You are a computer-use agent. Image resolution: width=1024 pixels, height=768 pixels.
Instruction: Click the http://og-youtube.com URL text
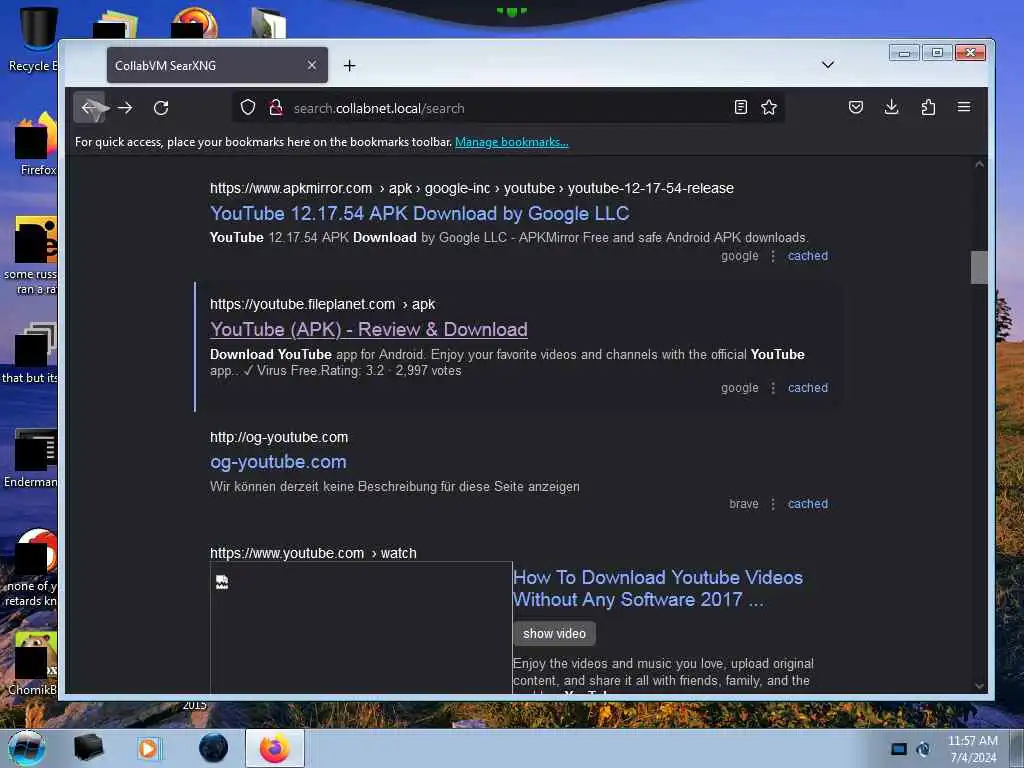[x=279, y=438]
